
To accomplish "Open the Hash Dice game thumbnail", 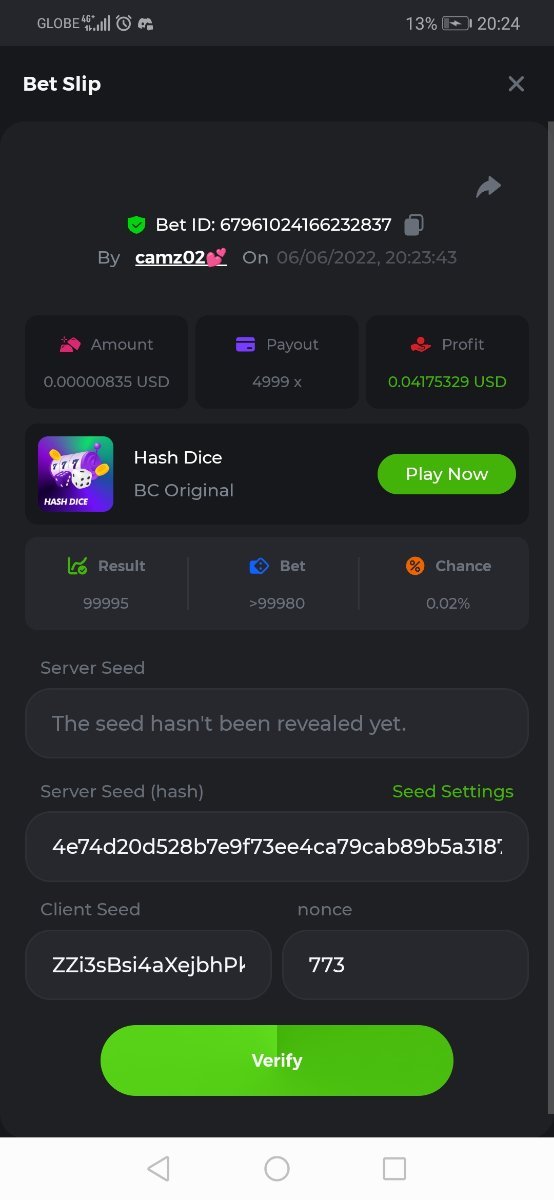I will tap(75, 474).
